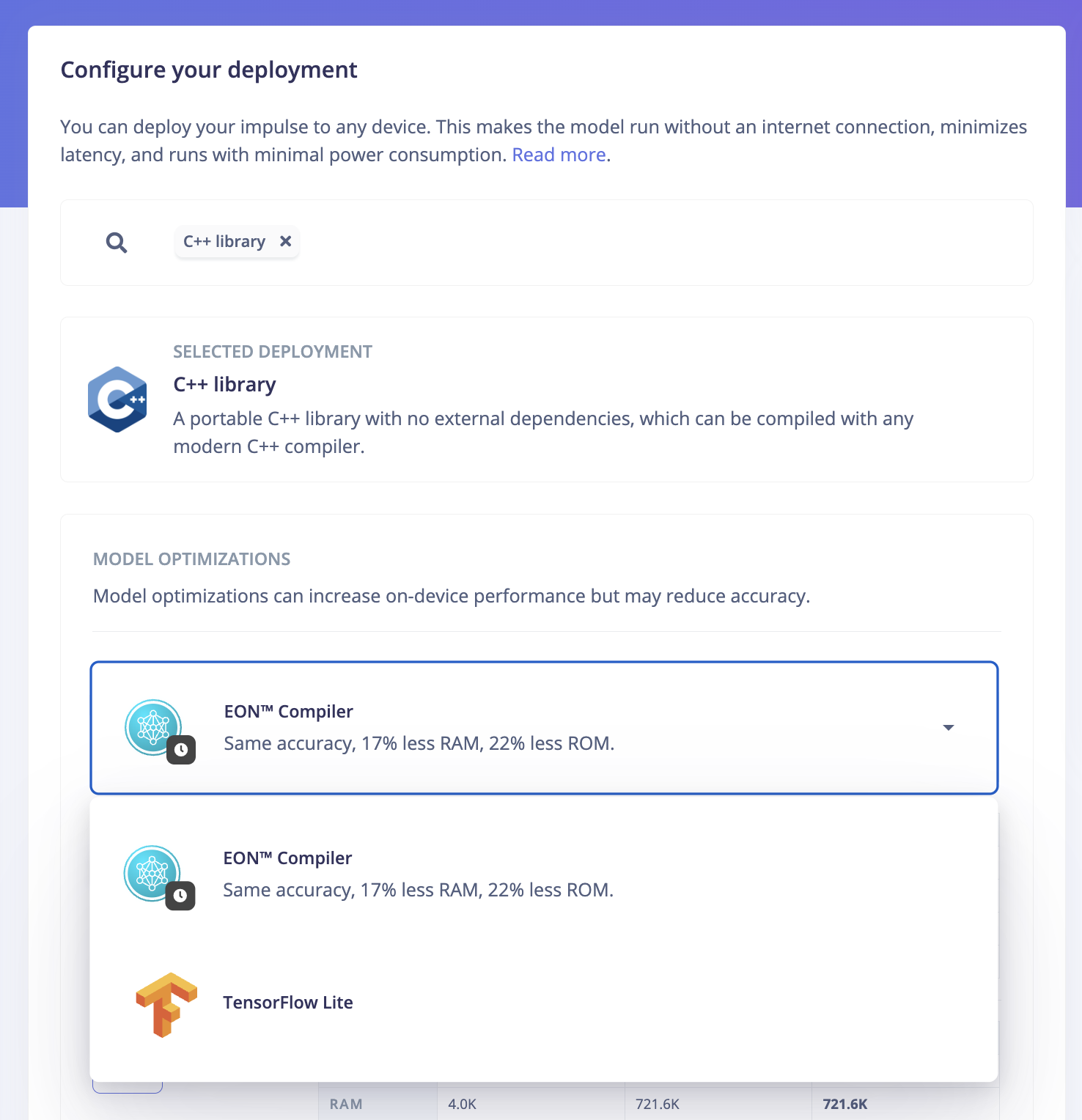Remove the C++ library search tag
The height and width of the screenshot is (1120, 1082).
pos(286,241)
